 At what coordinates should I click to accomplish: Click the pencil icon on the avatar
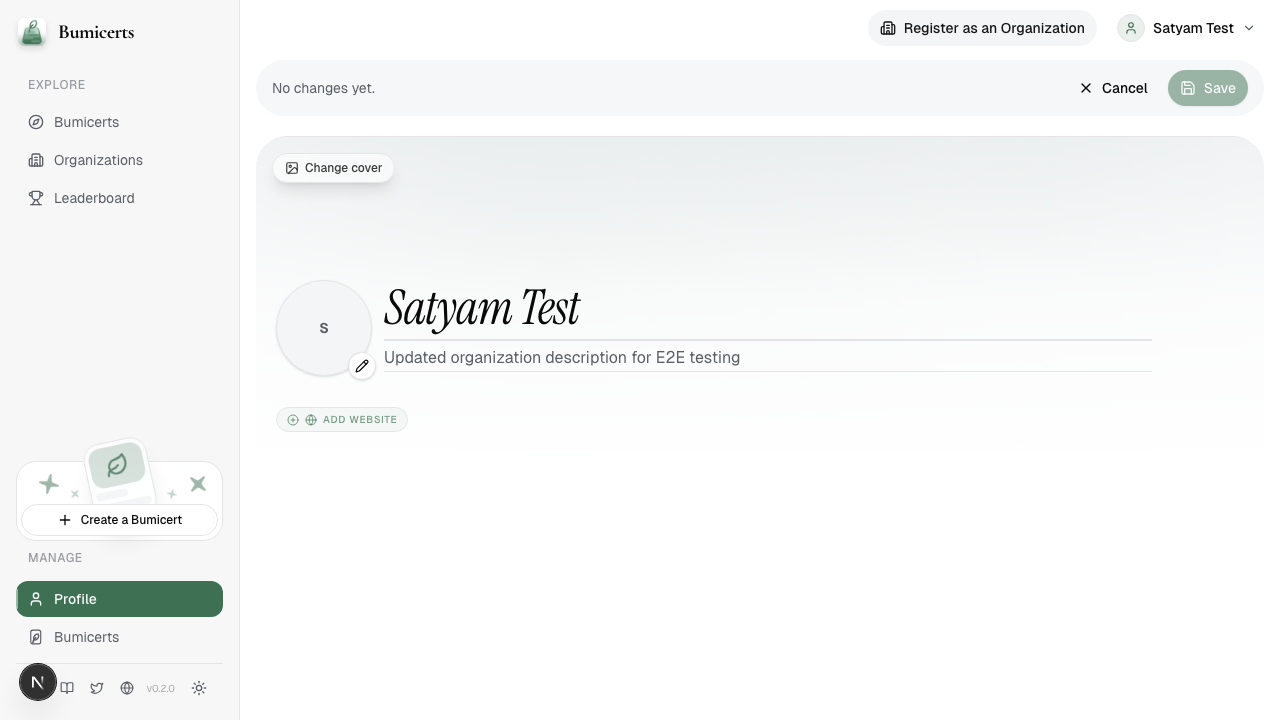pos(362,366)
